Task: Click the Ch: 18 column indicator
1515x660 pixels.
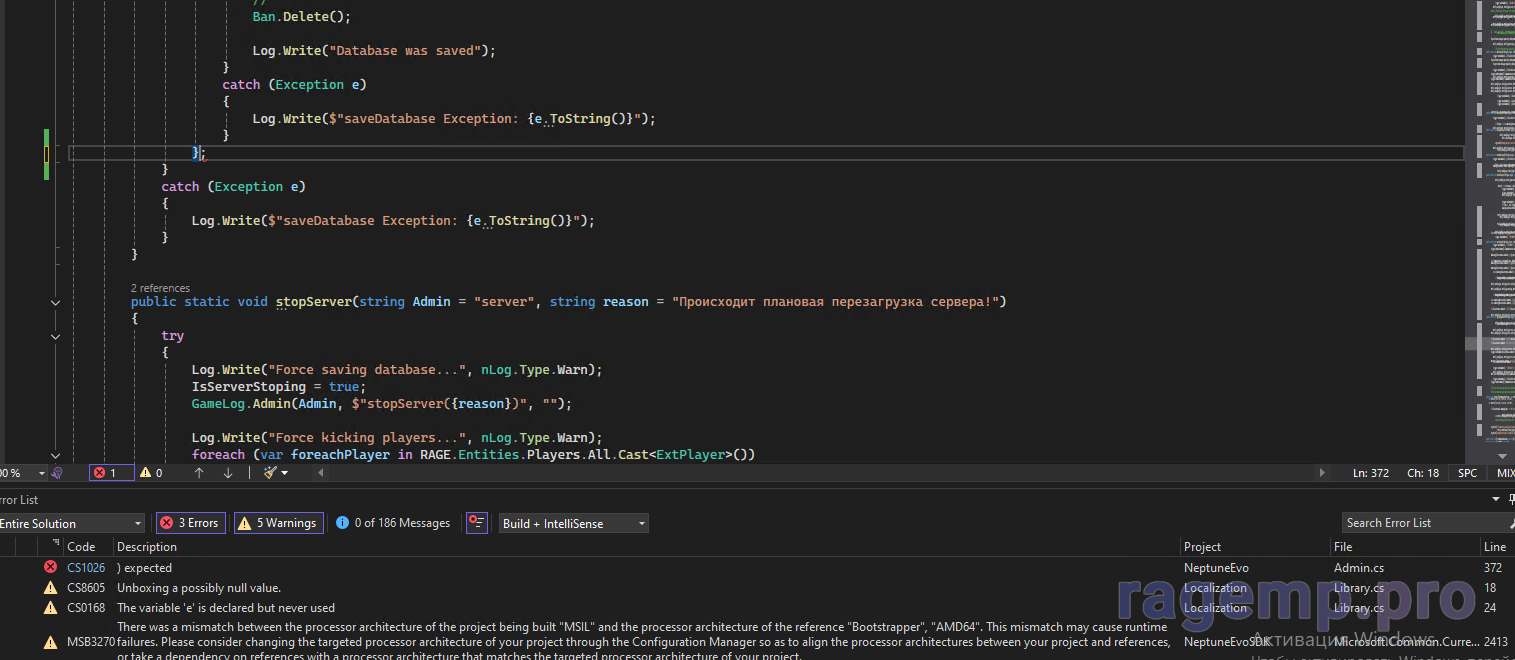Action: point(1423,473)
